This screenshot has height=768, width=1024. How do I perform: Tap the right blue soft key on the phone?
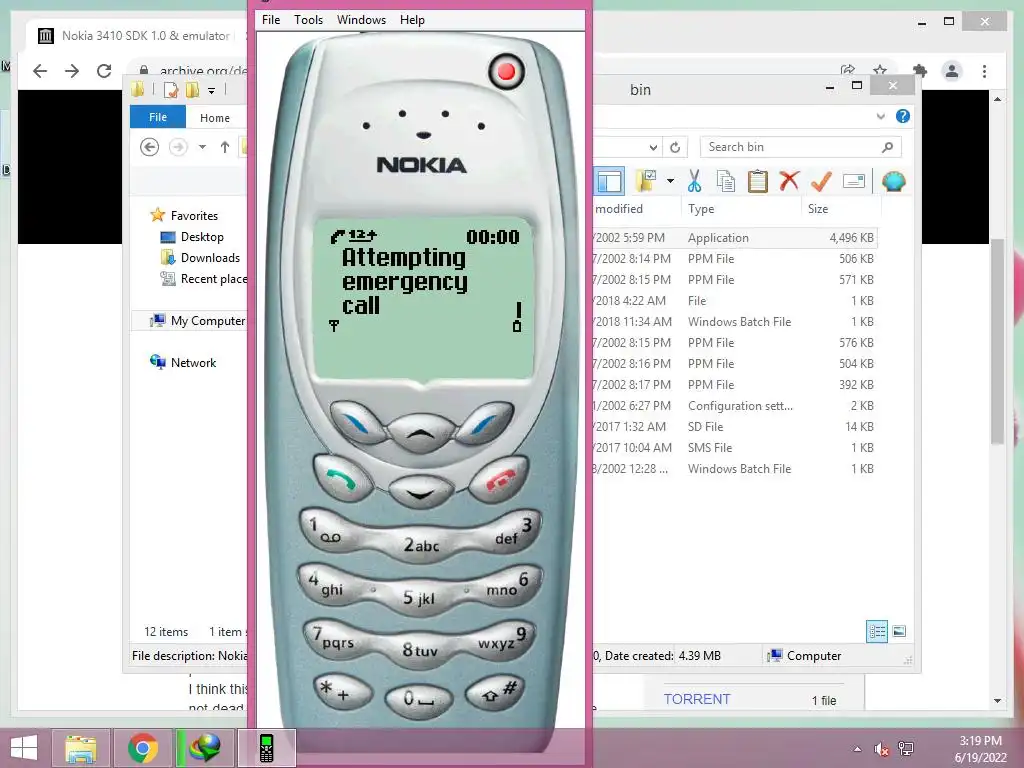click(485, 423)
